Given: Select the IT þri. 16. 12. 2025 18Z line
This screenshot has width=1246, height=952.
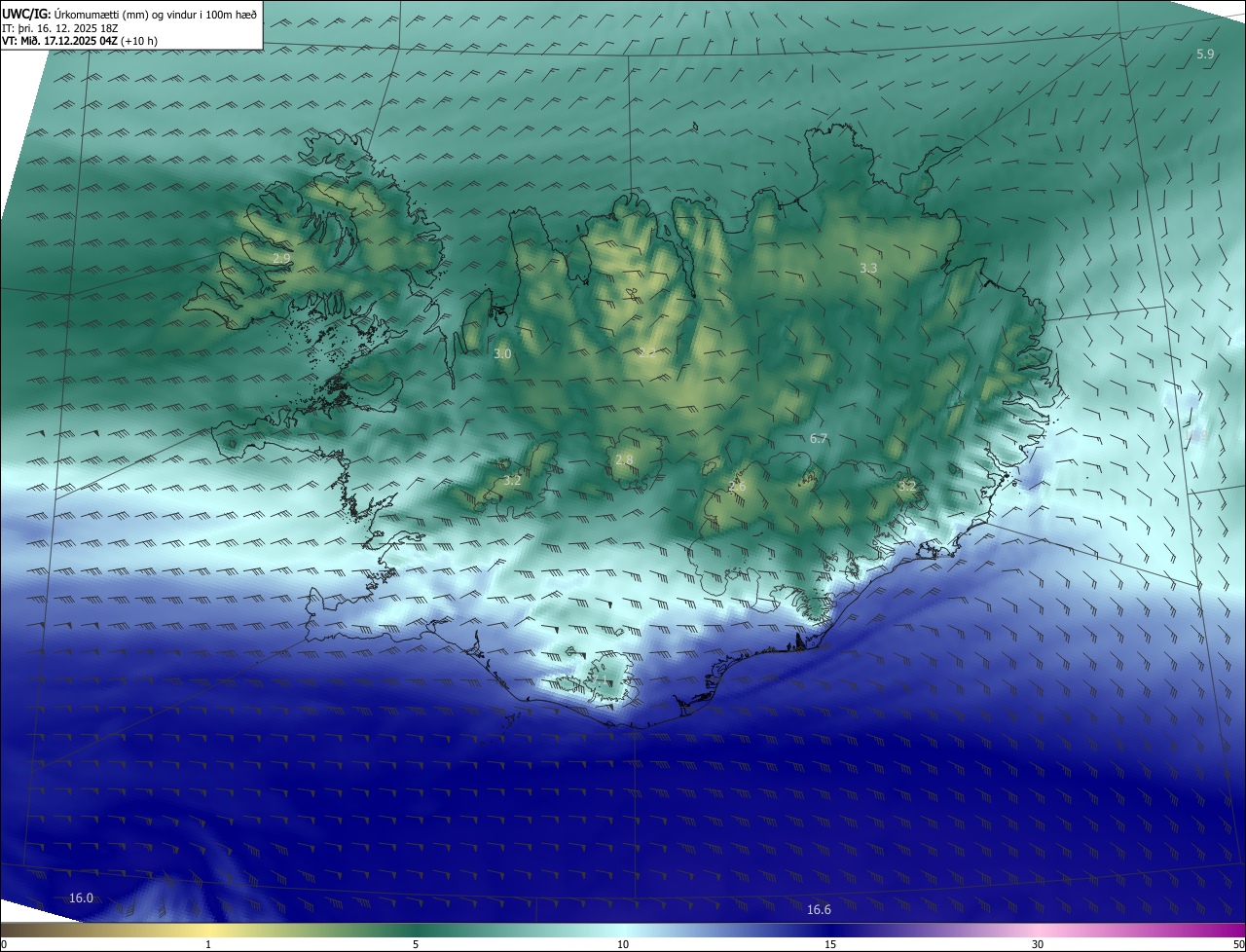Looking at the screenshot, I should click(x=60, y=27).
